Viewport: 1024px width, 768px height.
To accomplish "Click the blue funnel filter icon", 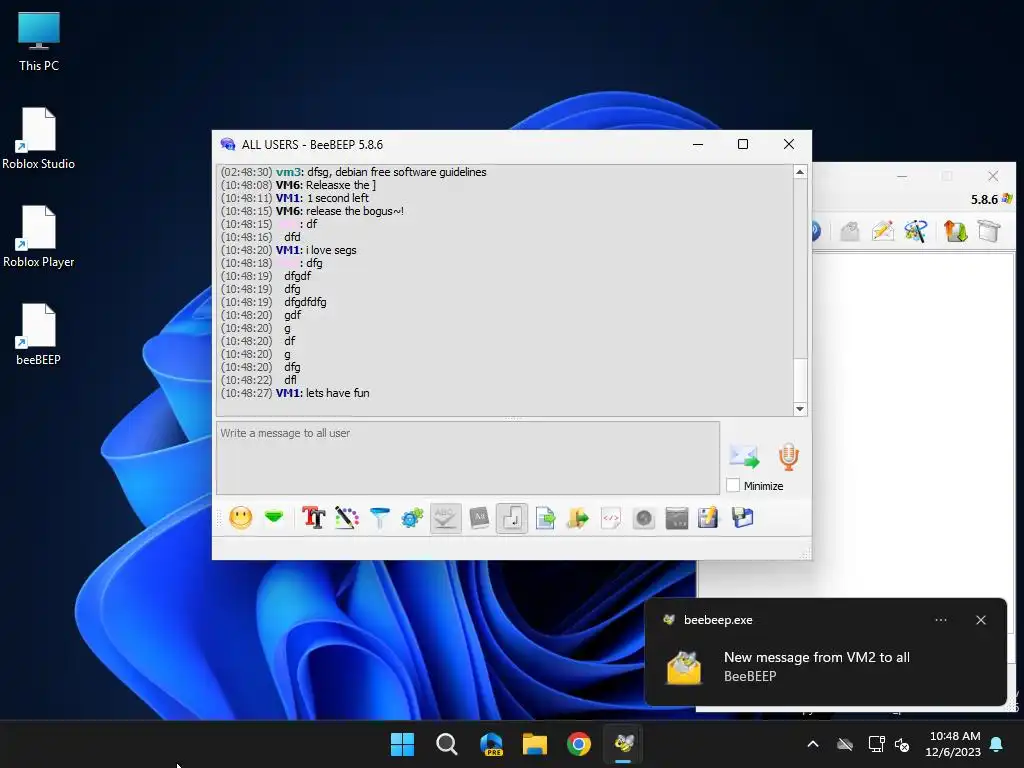I will point(379,519).
